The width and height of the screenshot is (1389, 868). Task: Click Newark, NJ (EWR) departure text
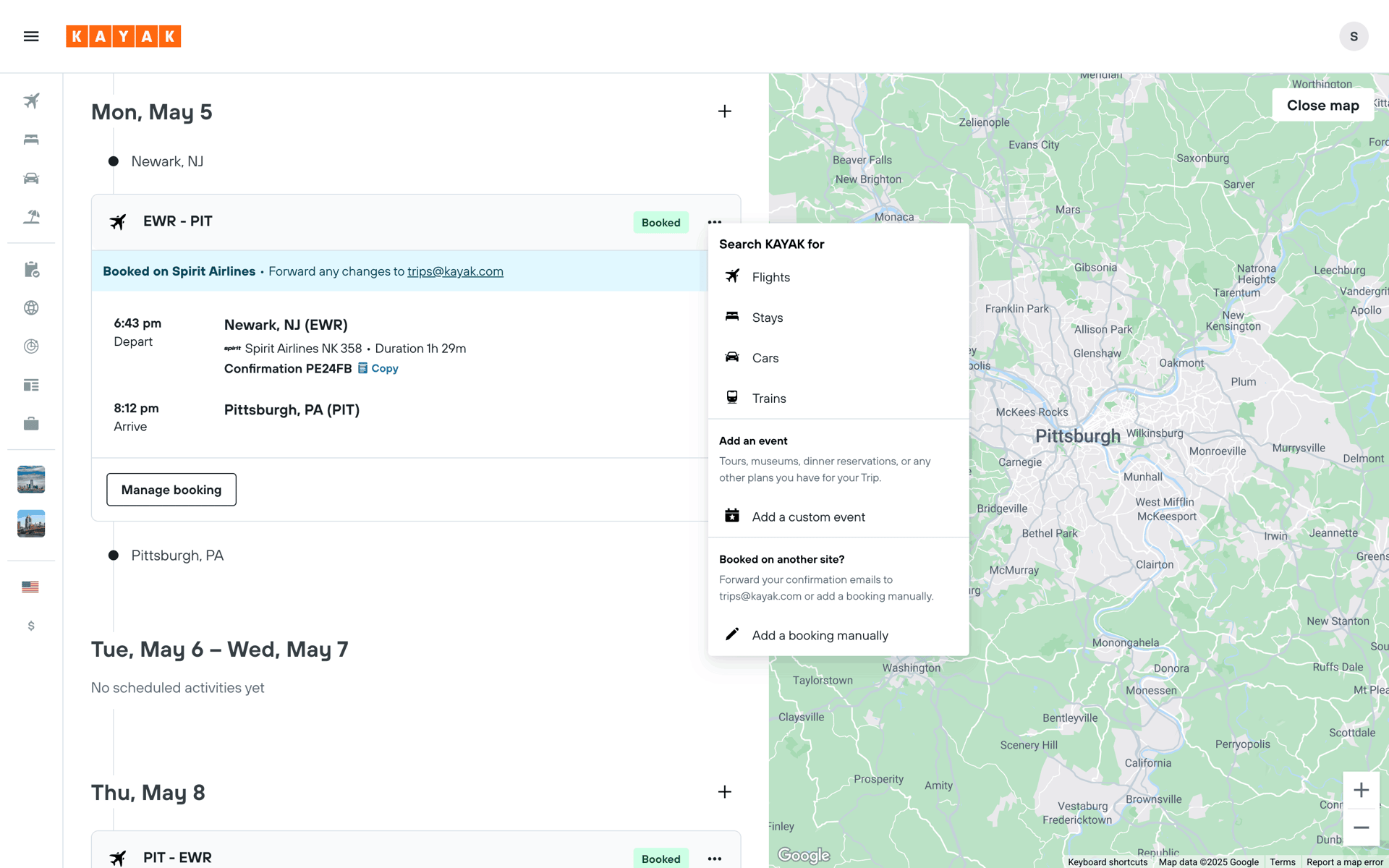point(286,325)
